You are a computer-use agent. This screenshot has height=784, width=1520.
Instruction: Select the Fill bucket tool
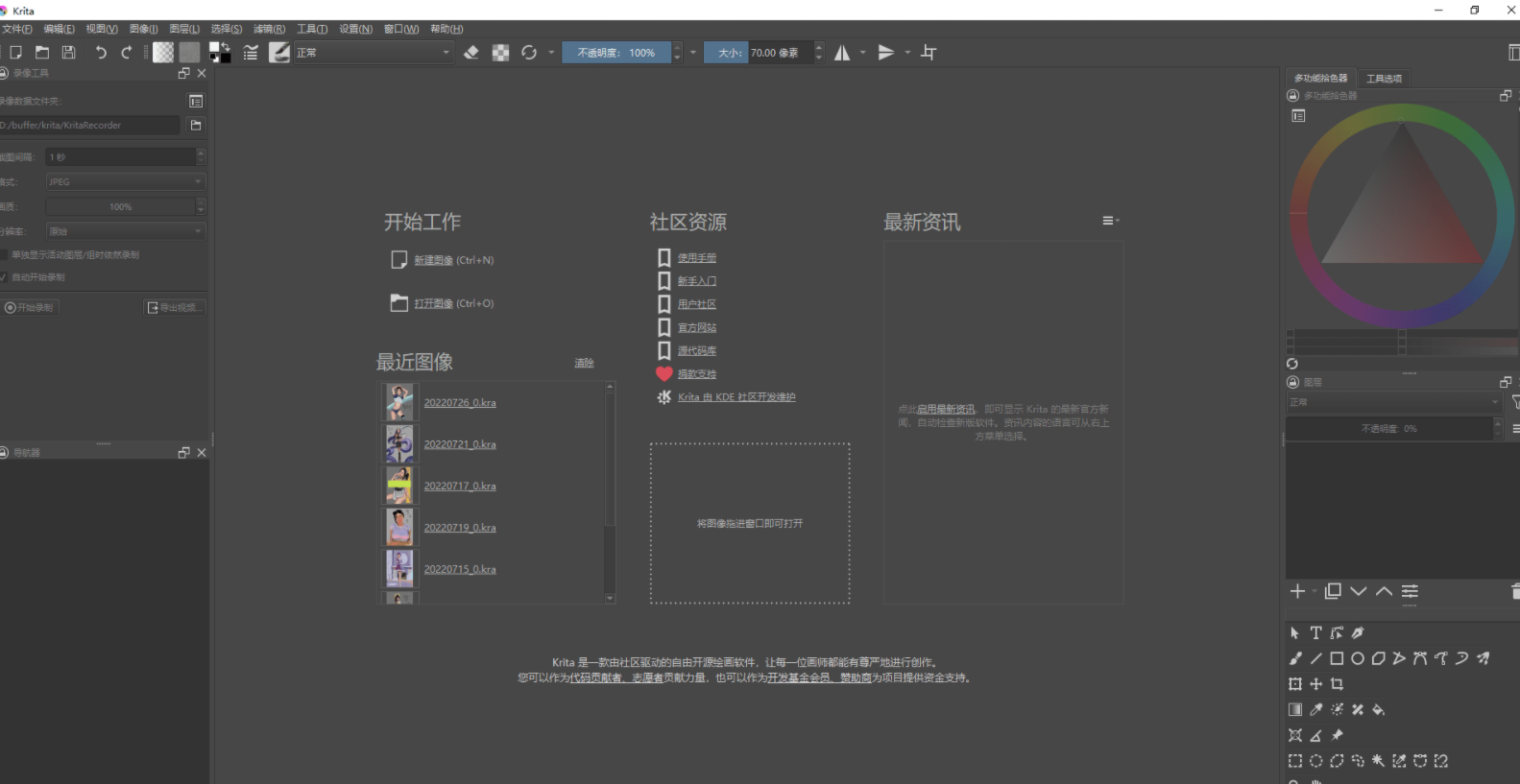(x=1379, y=710)
